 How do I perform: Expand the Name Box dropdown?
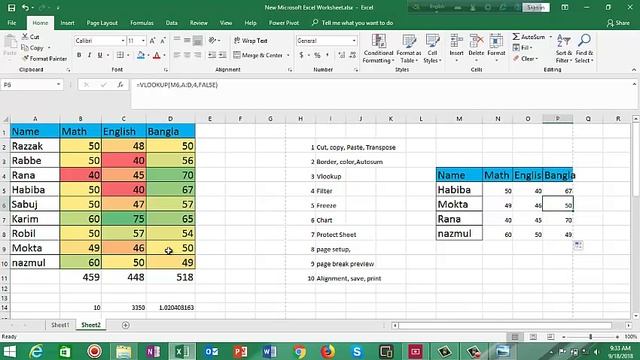(58, 84)
